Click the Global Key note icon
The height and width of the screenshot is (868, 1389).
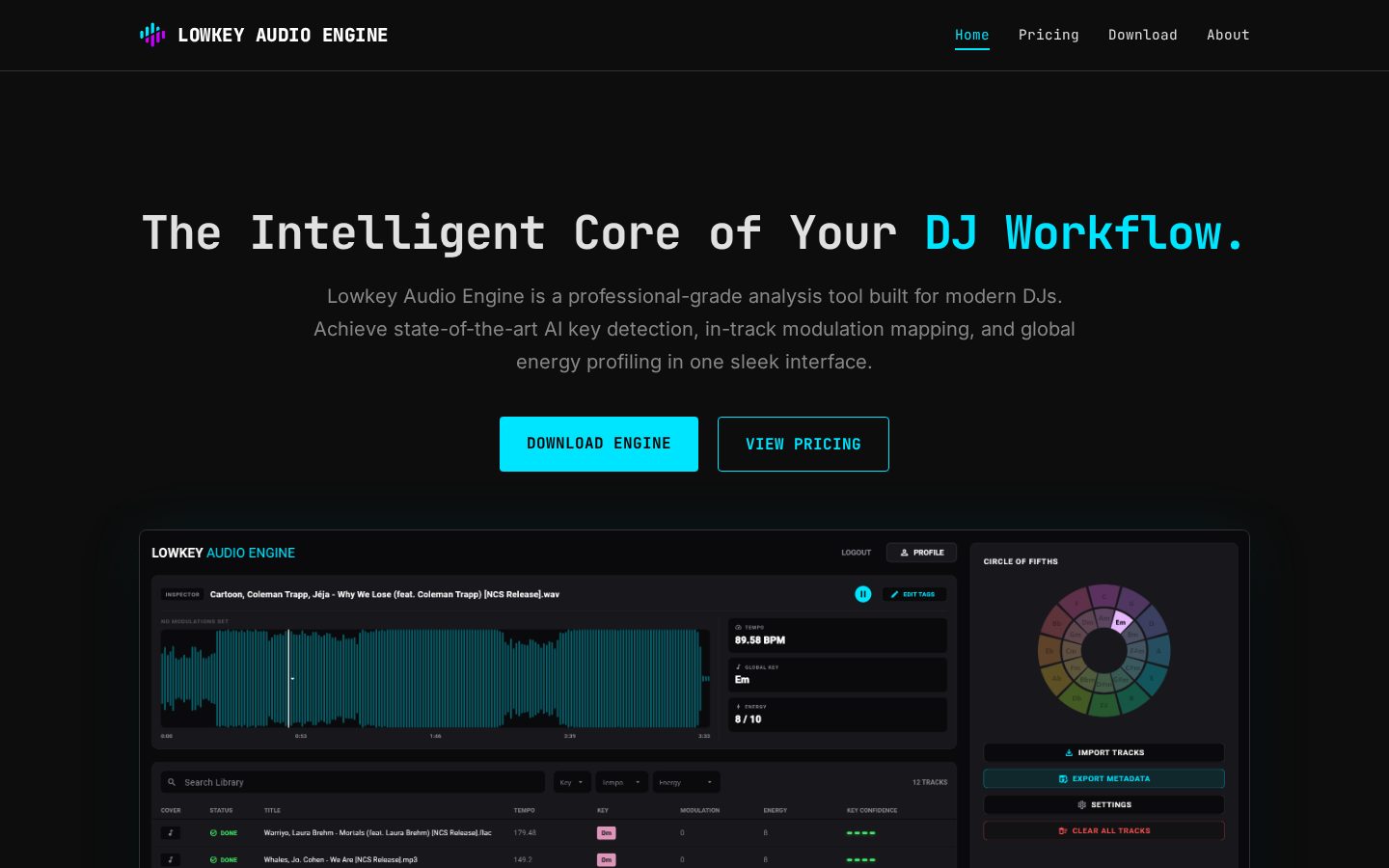coord(738,666)
